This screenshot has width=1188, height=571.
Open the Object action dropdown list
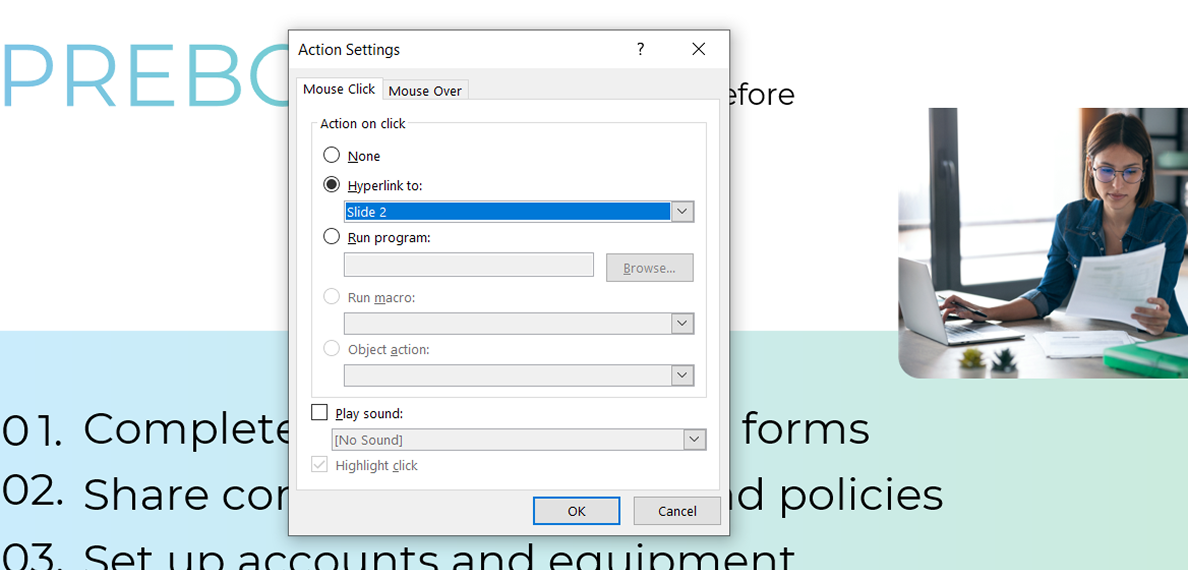[x=682, y=376]
